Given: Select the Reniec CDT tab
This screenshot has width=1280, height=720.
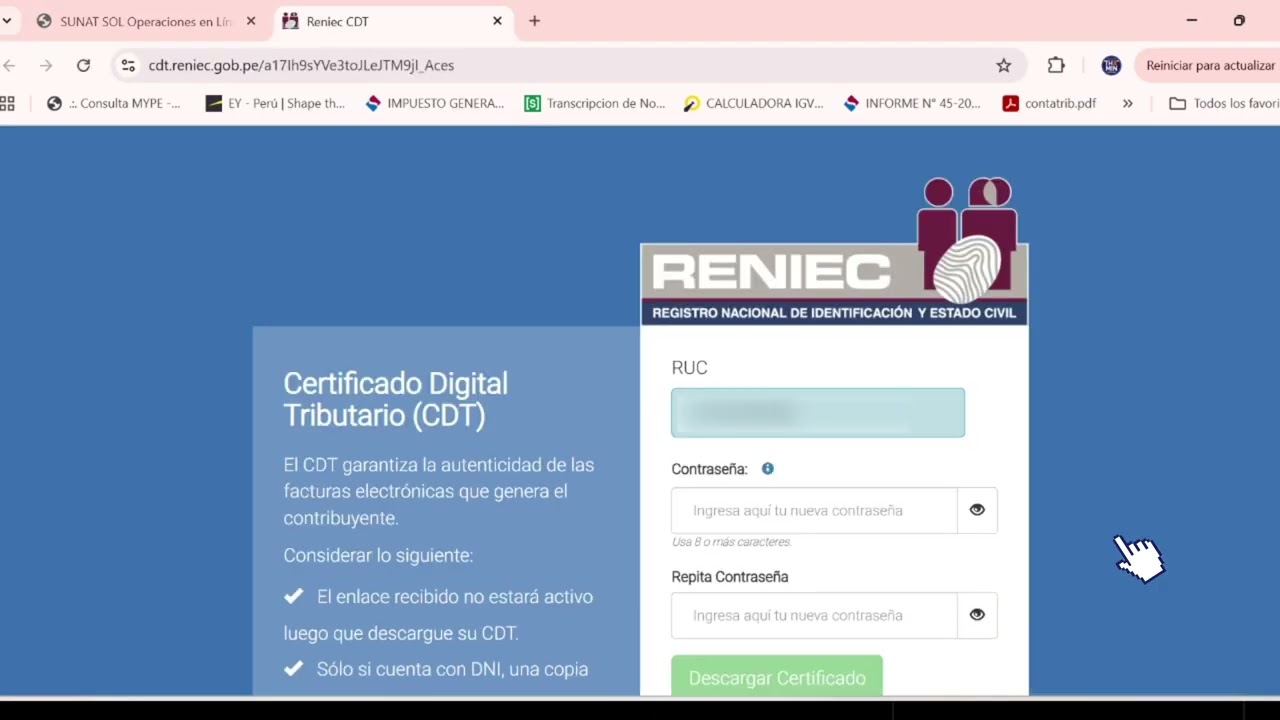Looking at the screenshot, I should pyautogui.click(x=392, y=21).
